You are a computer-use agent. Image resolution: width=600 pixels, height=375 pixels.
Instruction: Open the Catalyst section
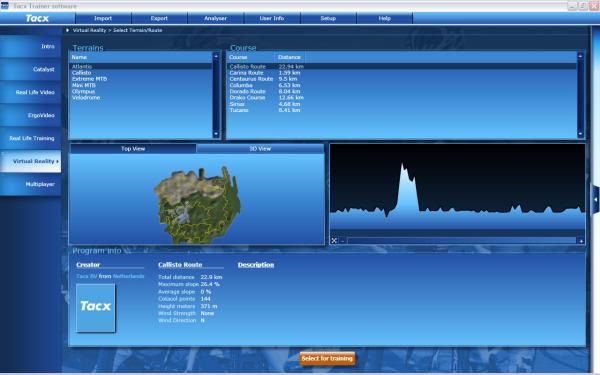point(30,69)
